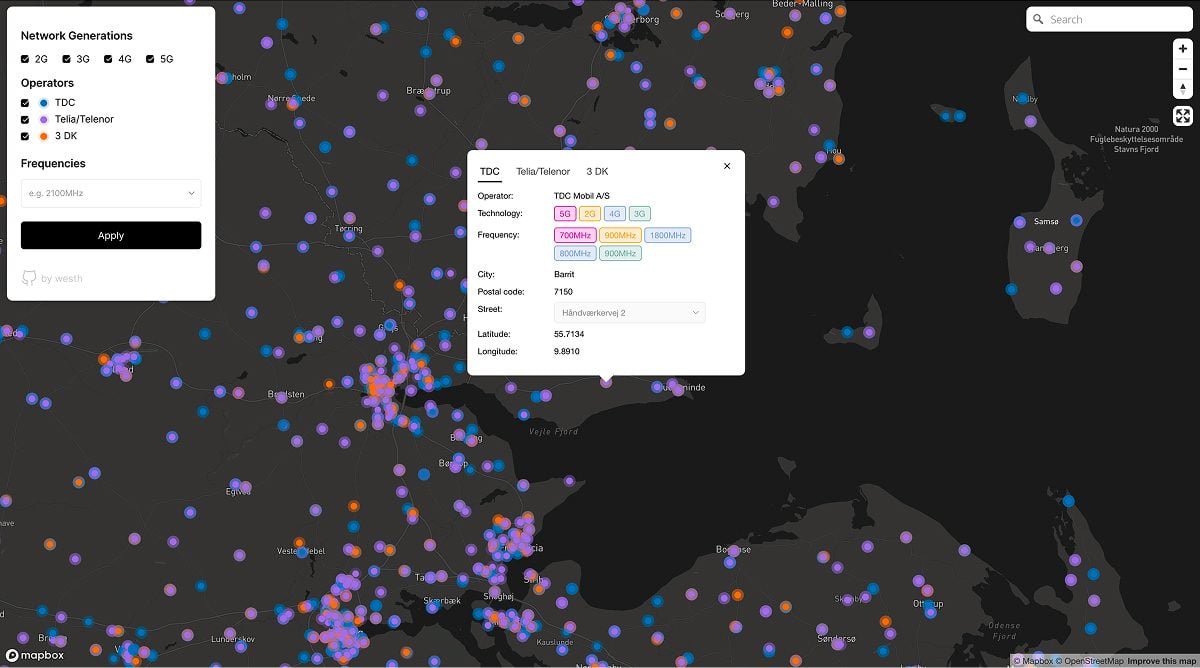The image size is (1200, 668).
Task: Toggle the 4G network generation checkbox
Action: tap(108, 59)
